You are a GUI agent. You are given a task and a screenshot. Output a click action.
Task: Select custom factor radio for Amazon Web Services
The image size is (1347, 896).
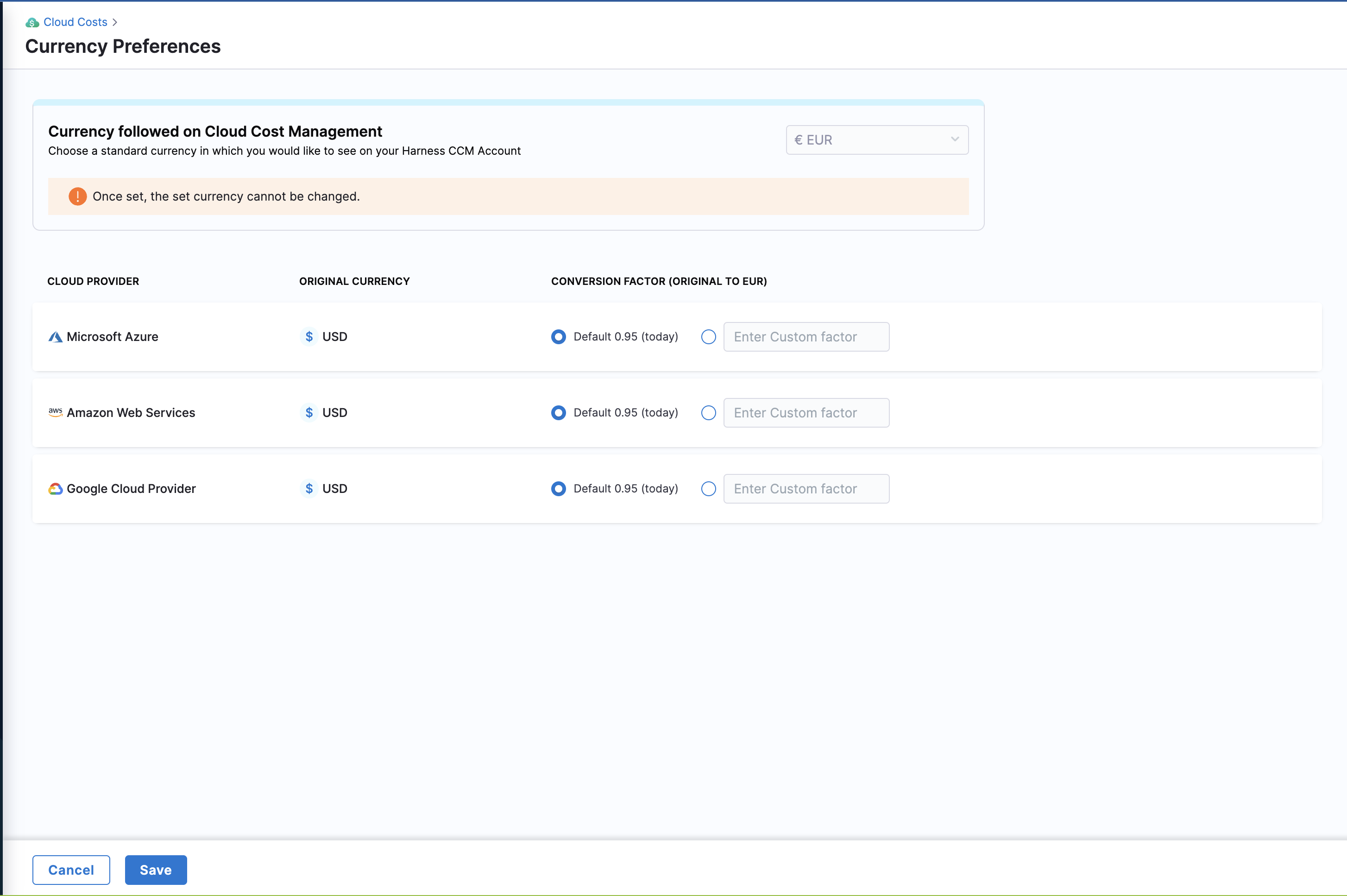[x=708, y=413]
